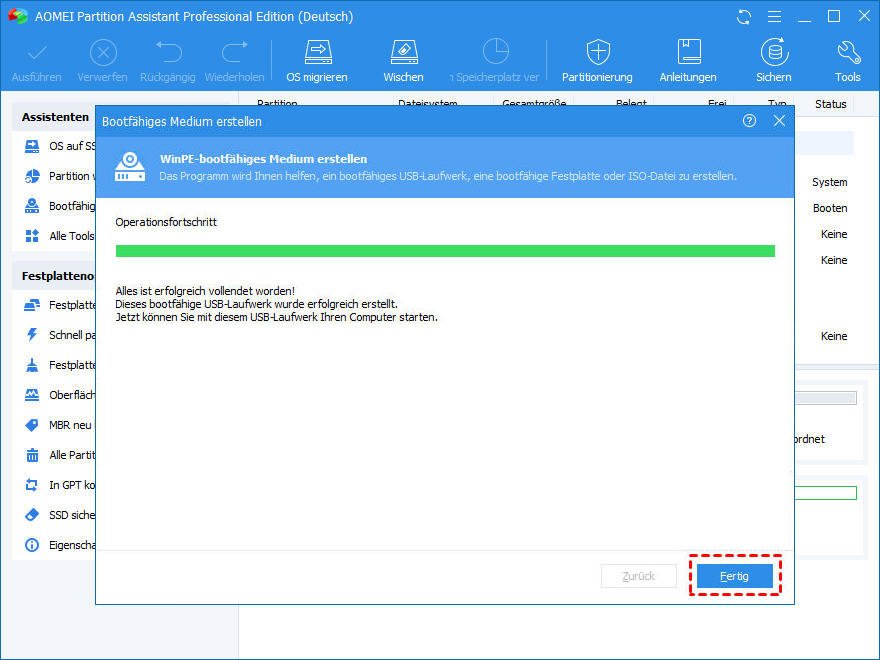Click the Assistenten section header

click(55, 117)
